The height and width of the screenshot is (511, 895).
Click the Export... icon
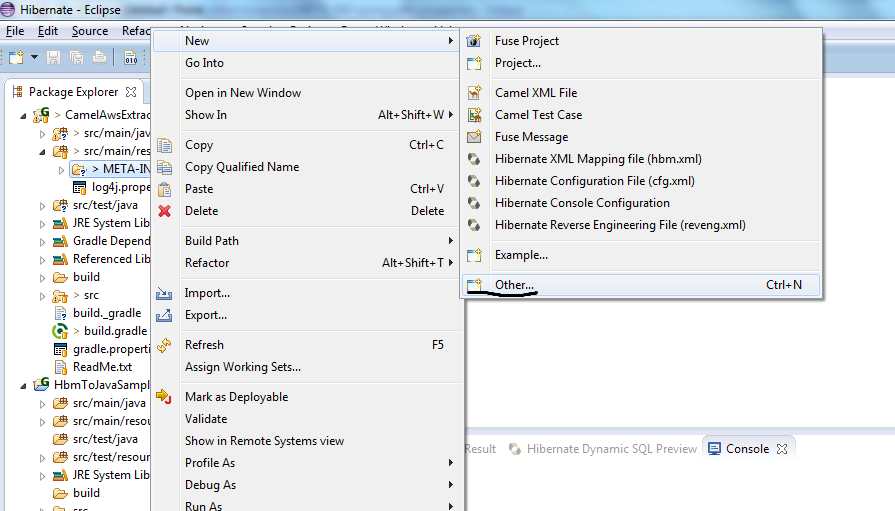164,315
